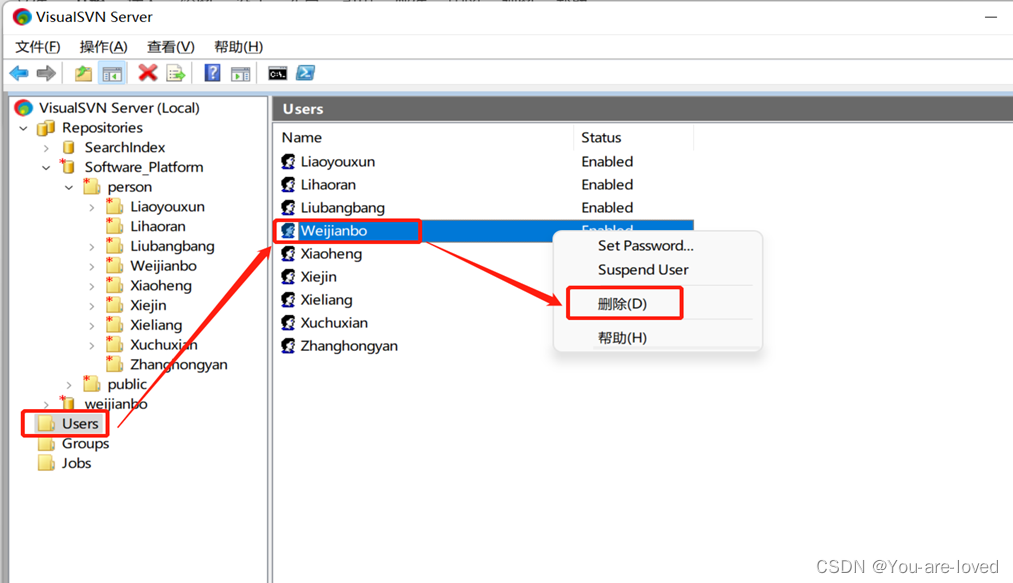Click the user icon beside Xieliang
This screenshot has height=583, width=1013.
288,299
